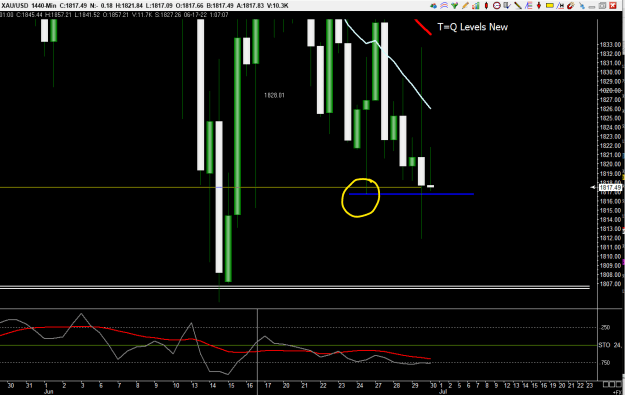
Task: Click the STO 24 indicator label
Action: 610,345
